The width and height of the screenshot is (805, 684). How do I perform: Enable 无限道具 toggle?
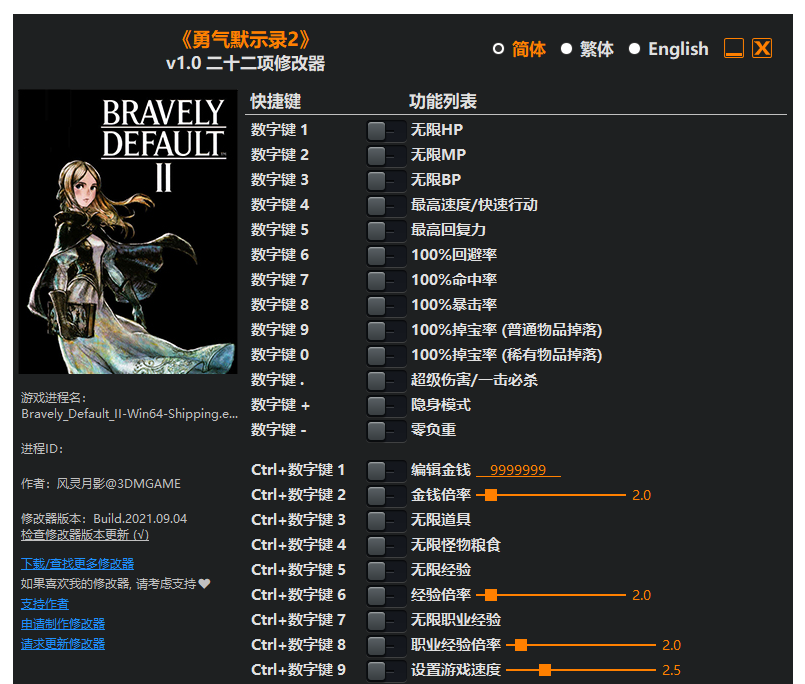(386, 521)
